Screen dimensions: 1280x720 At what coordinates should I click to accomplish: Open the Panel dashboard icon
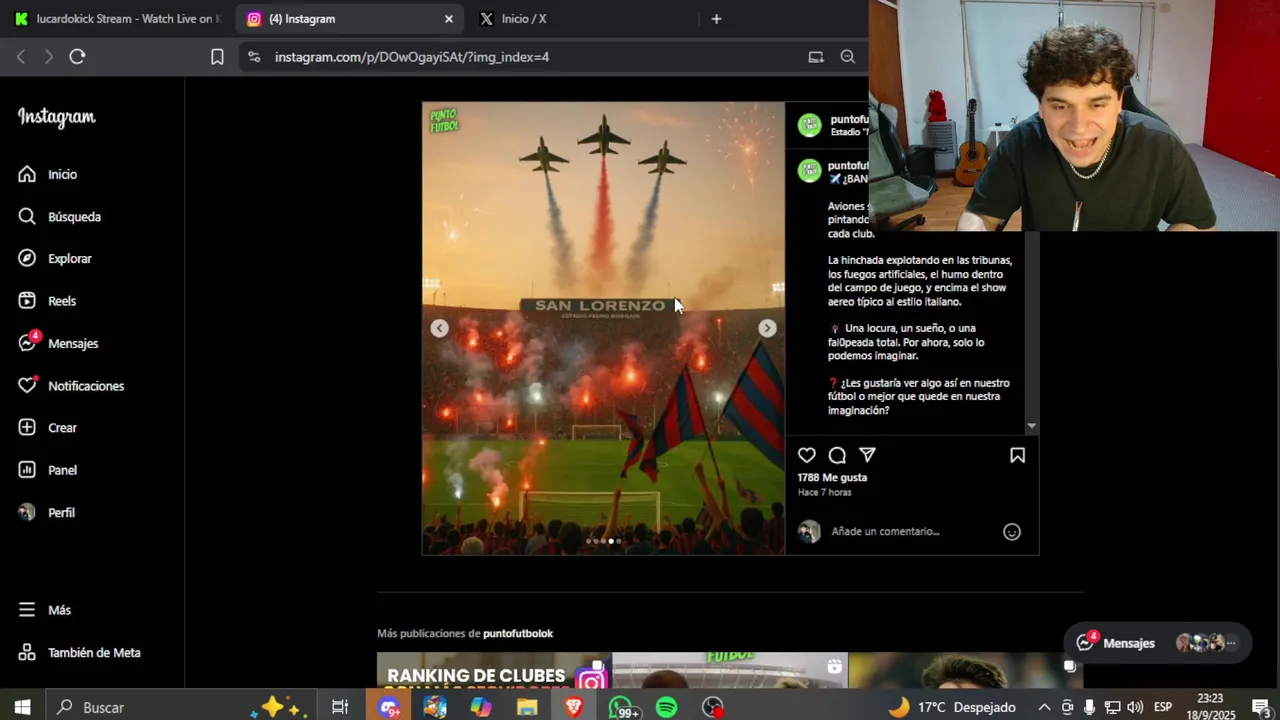pyautogui.click(x=27, y=470)
